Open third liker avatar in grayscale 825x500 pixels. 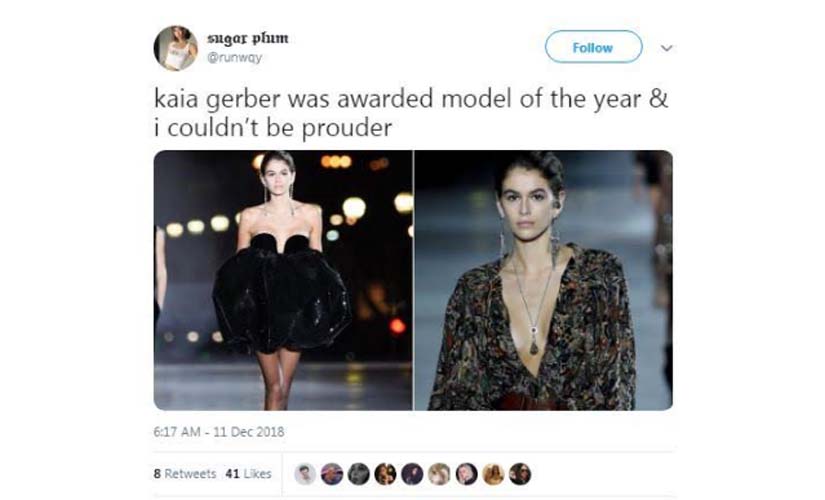(359, 474)
